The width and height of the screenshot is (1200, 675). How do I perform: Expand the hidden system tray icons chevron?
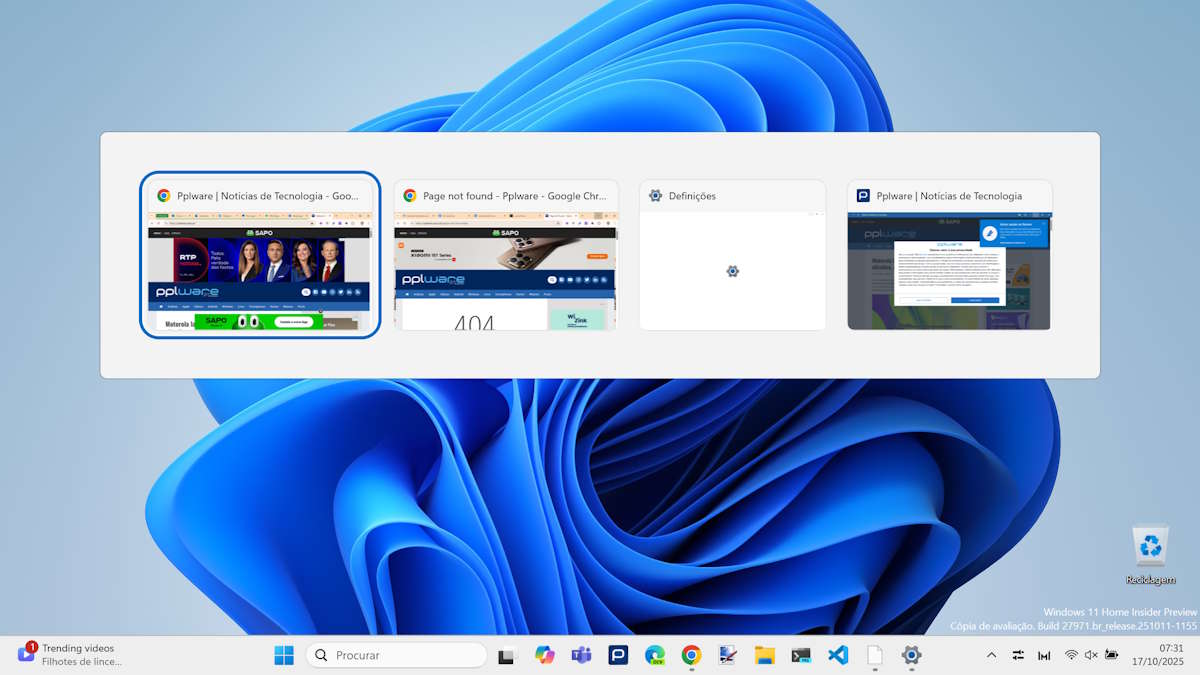(991, 655)
